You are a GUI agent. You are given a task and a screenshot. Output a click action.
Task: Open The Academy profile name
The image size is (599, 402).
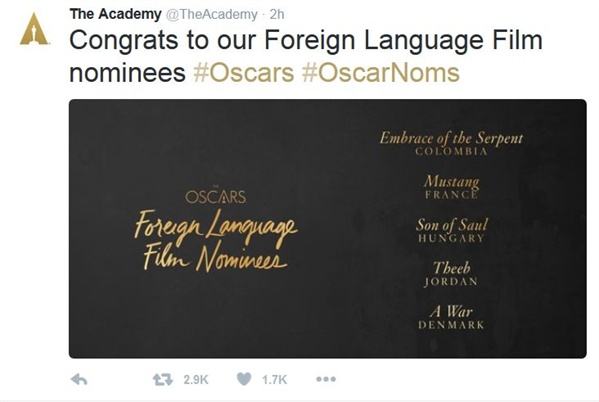[115, 14]
